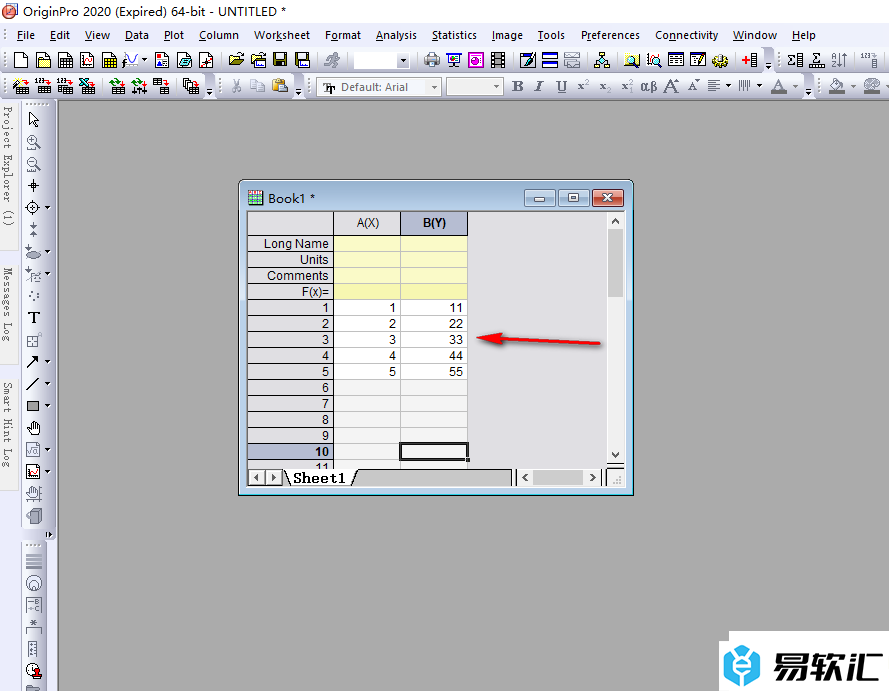Select the Zoom In tool
Image resolution: width=889 pixels, height=691 pixels.
33,142
